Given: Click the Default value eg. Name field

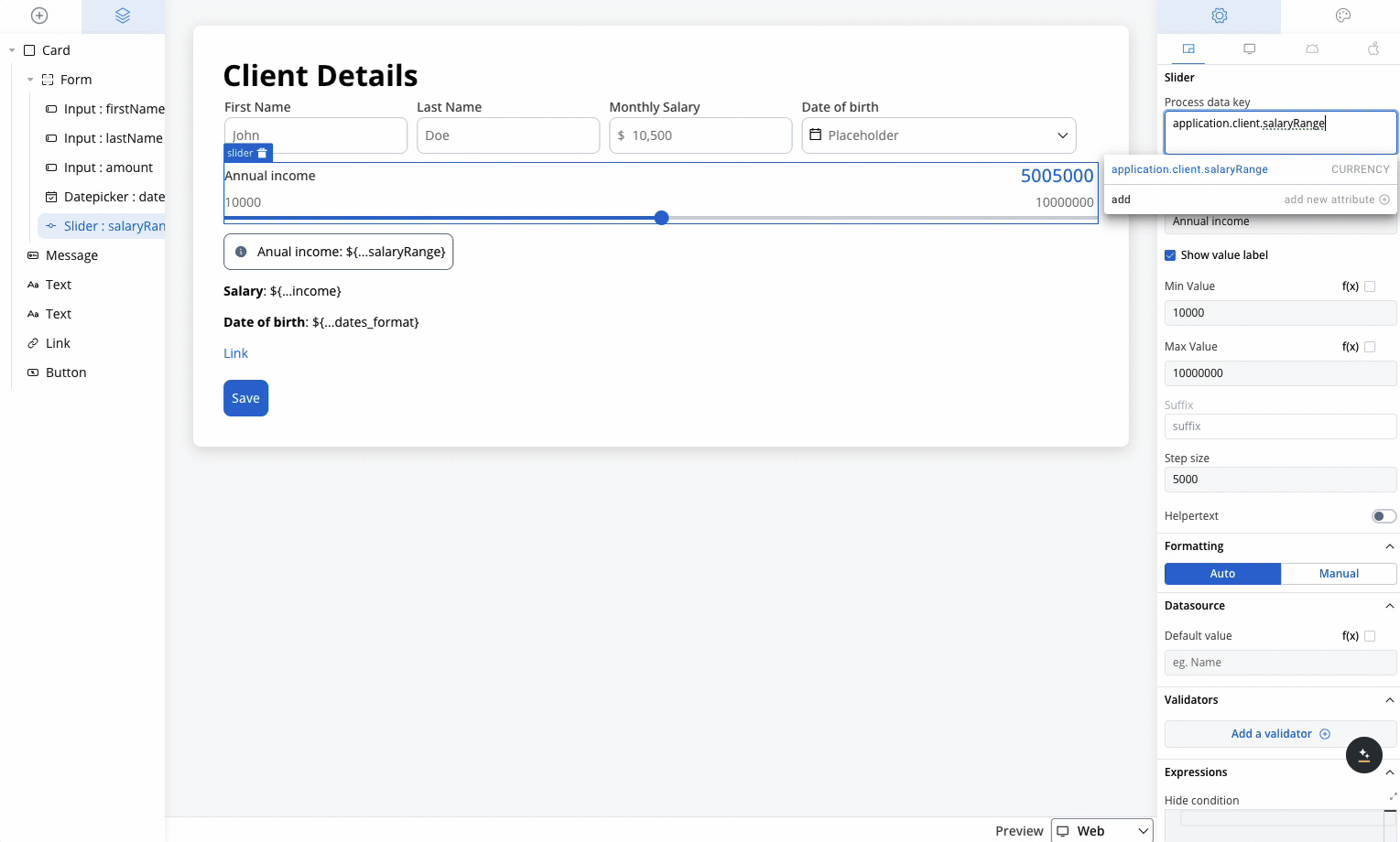Looking at the screenshot, I should click(x=1281, y=663).
